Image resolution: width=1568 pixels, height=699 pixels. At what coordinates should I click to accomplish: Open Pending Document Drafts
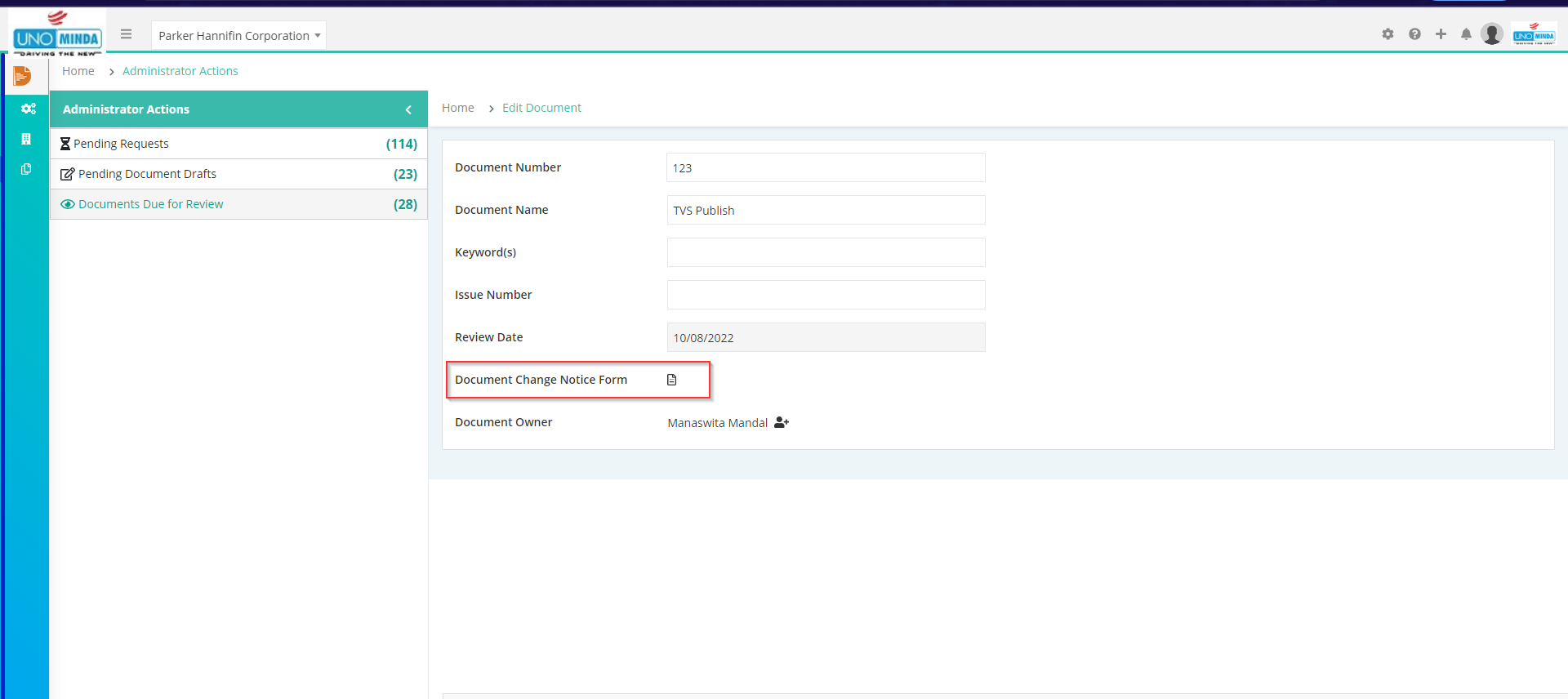238,174
